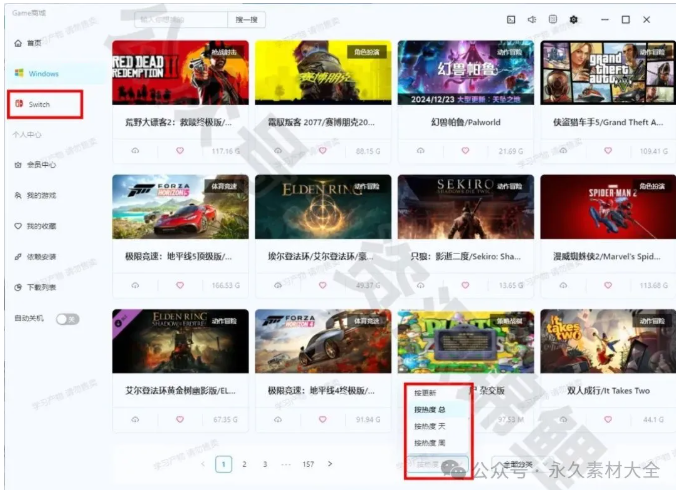This screenshot has height=490, width=676.
Task: Open the 极限竞速:地平线4终极版 title
Action: [x=321, y=390]
